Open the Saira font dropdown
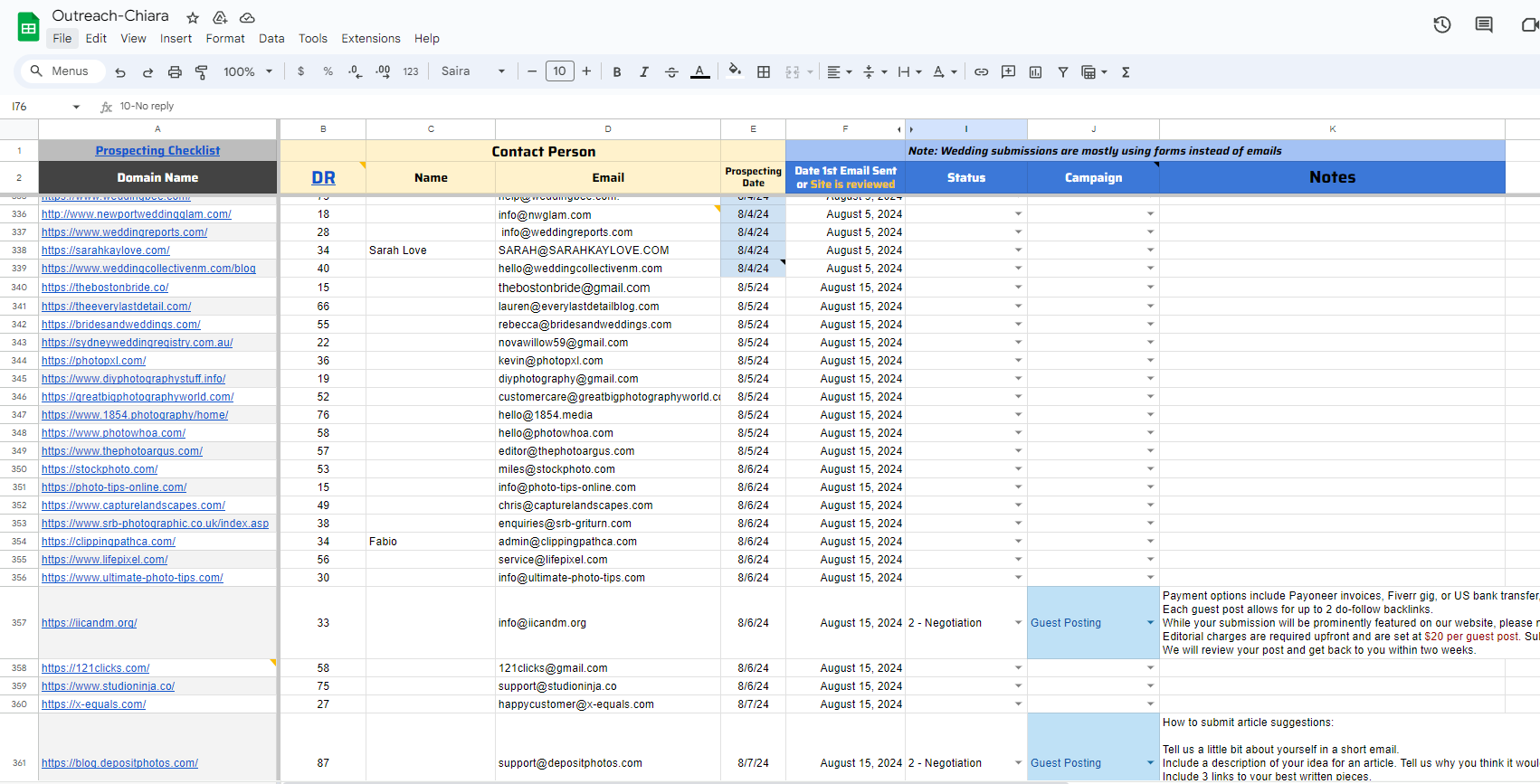This screenshot has width=1540, height=784. coord(472,71)
